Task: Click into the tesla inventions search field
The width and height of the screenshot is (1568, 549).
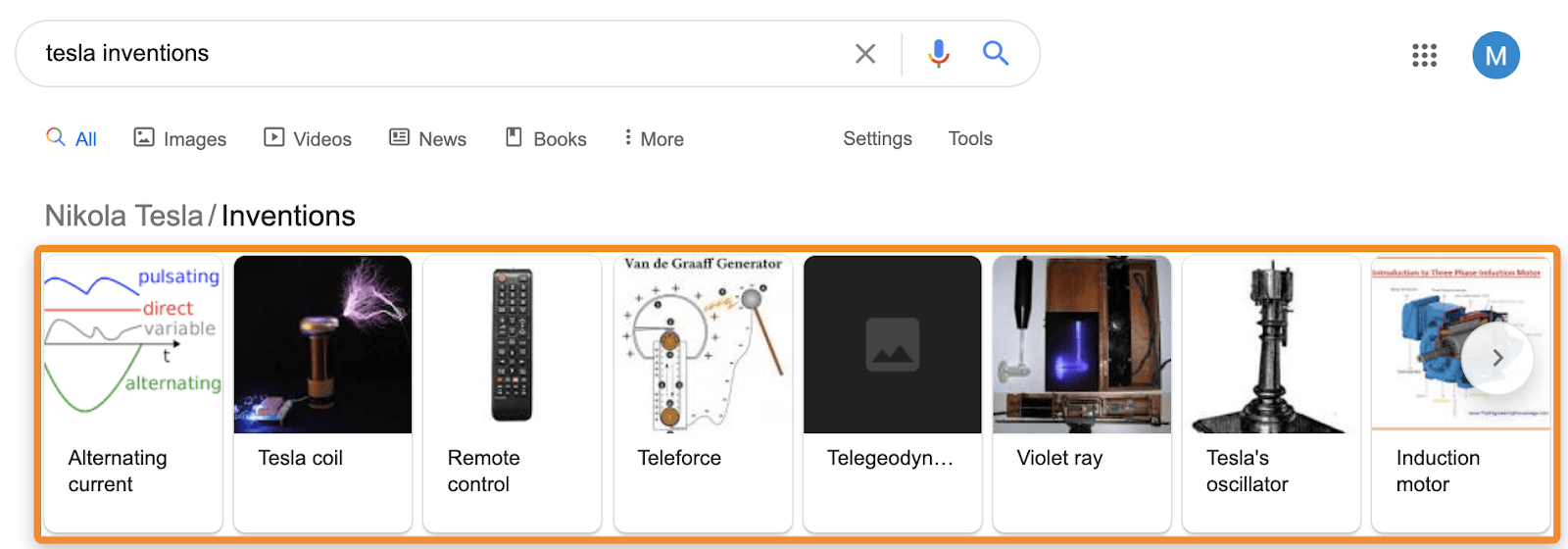Action: (431, 54)
